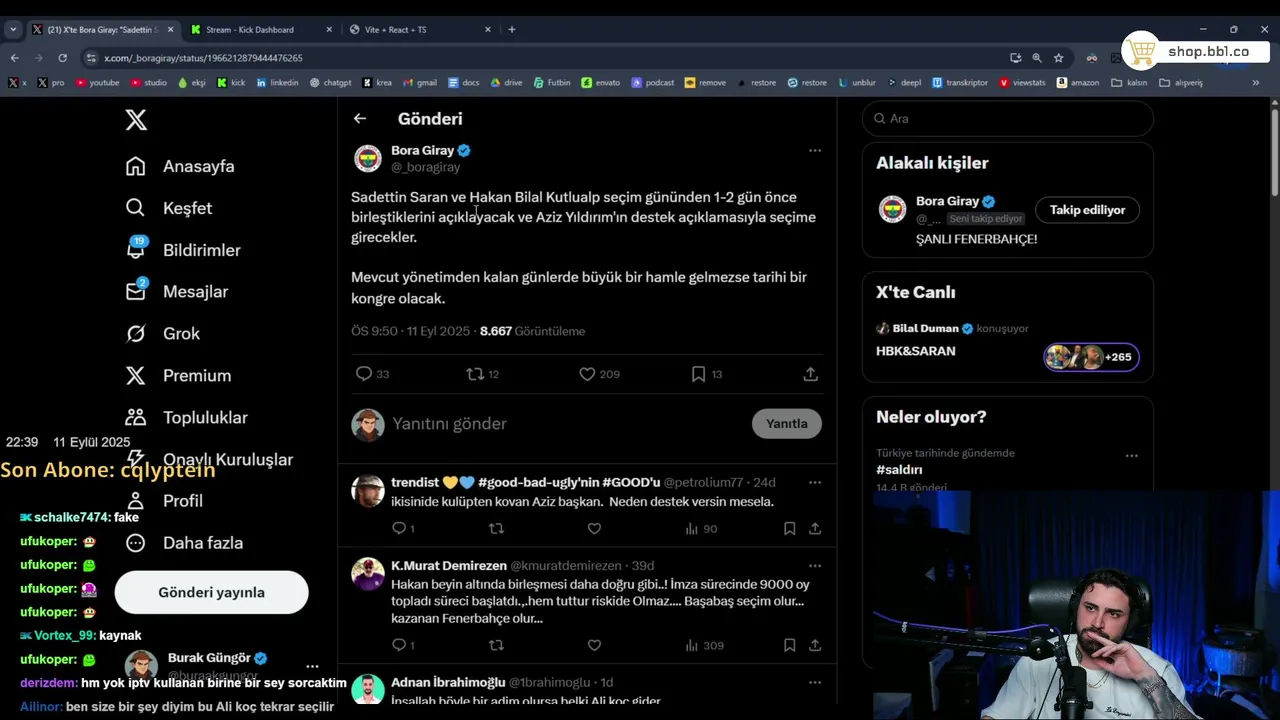The width and height of the screenshot is (1280, 720).
Task: Click reply icon with 33 replies
Action: (x=364, y=374)
